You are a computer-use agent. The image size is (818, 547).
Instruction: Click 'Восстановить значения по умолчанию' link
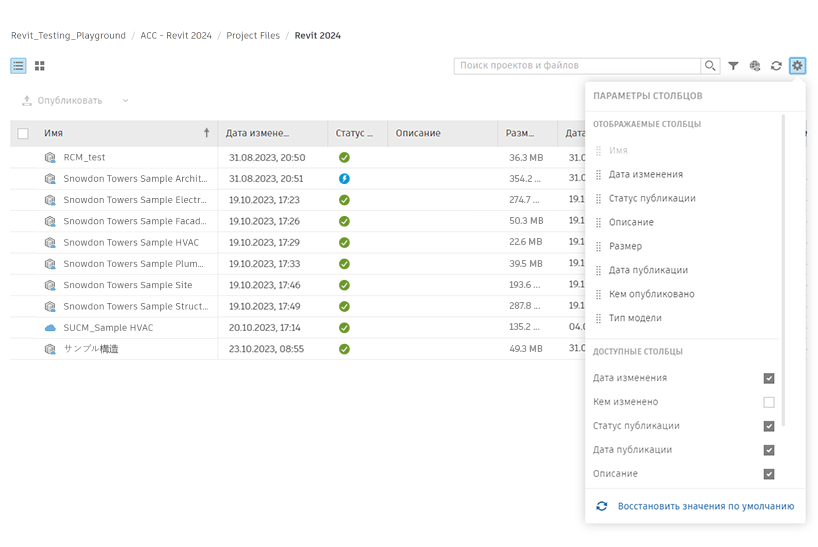(x=705, y=506)
